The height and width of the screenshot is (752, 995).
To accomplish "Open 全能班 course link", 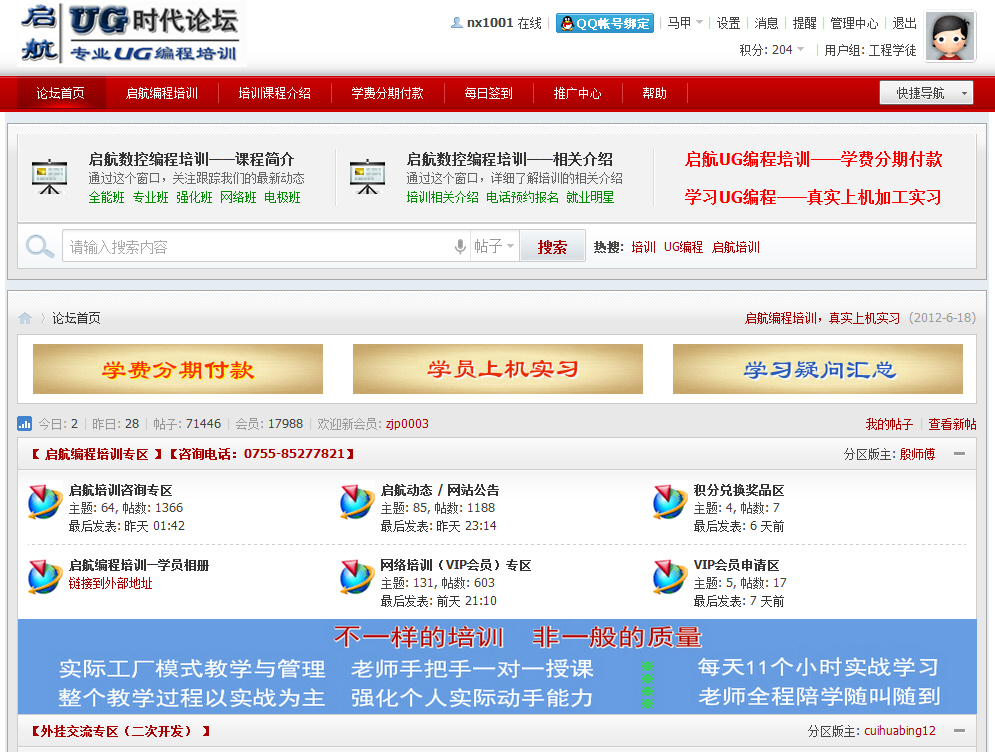I will [107, 197].
